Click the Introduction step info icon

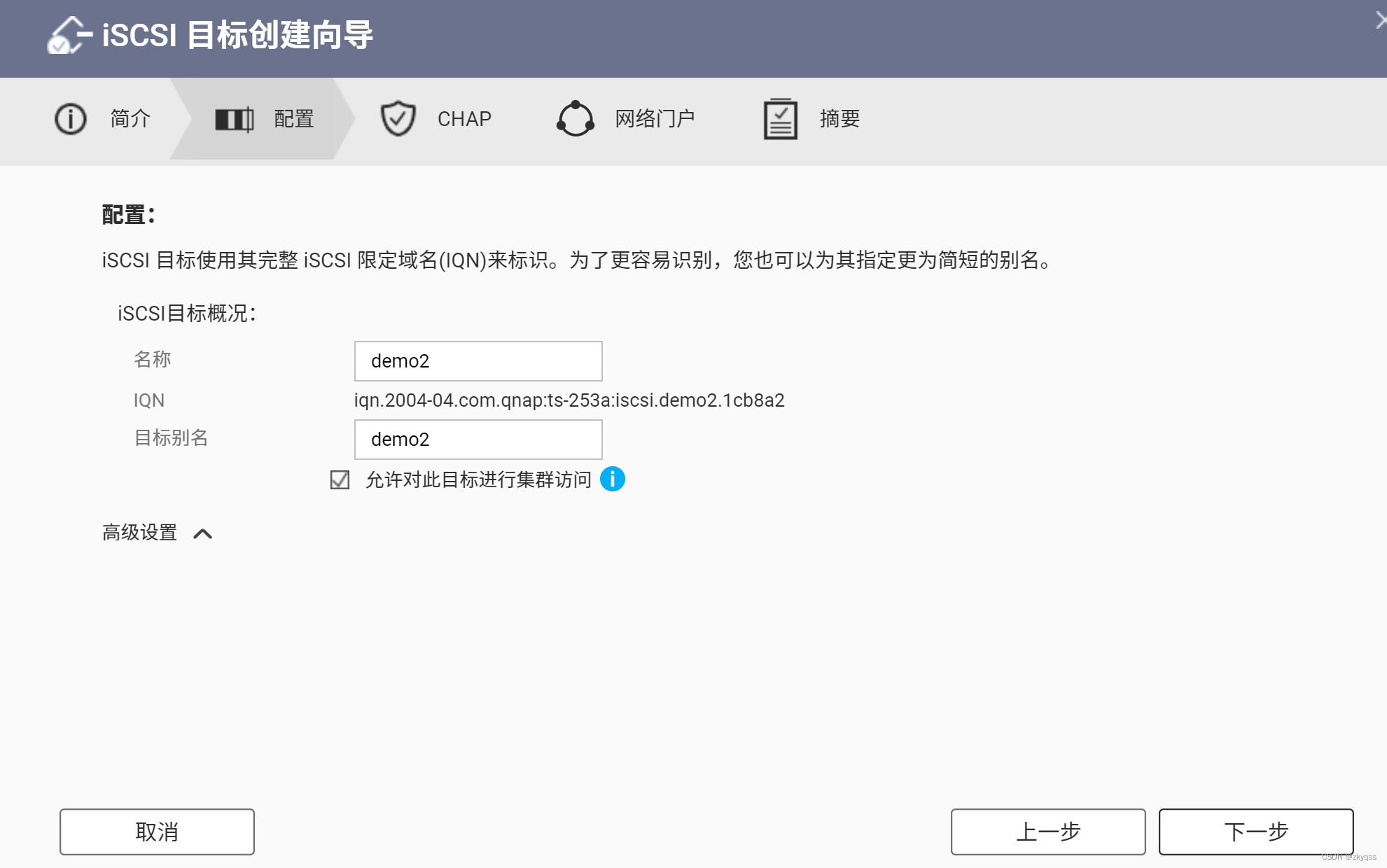point(71,119)
